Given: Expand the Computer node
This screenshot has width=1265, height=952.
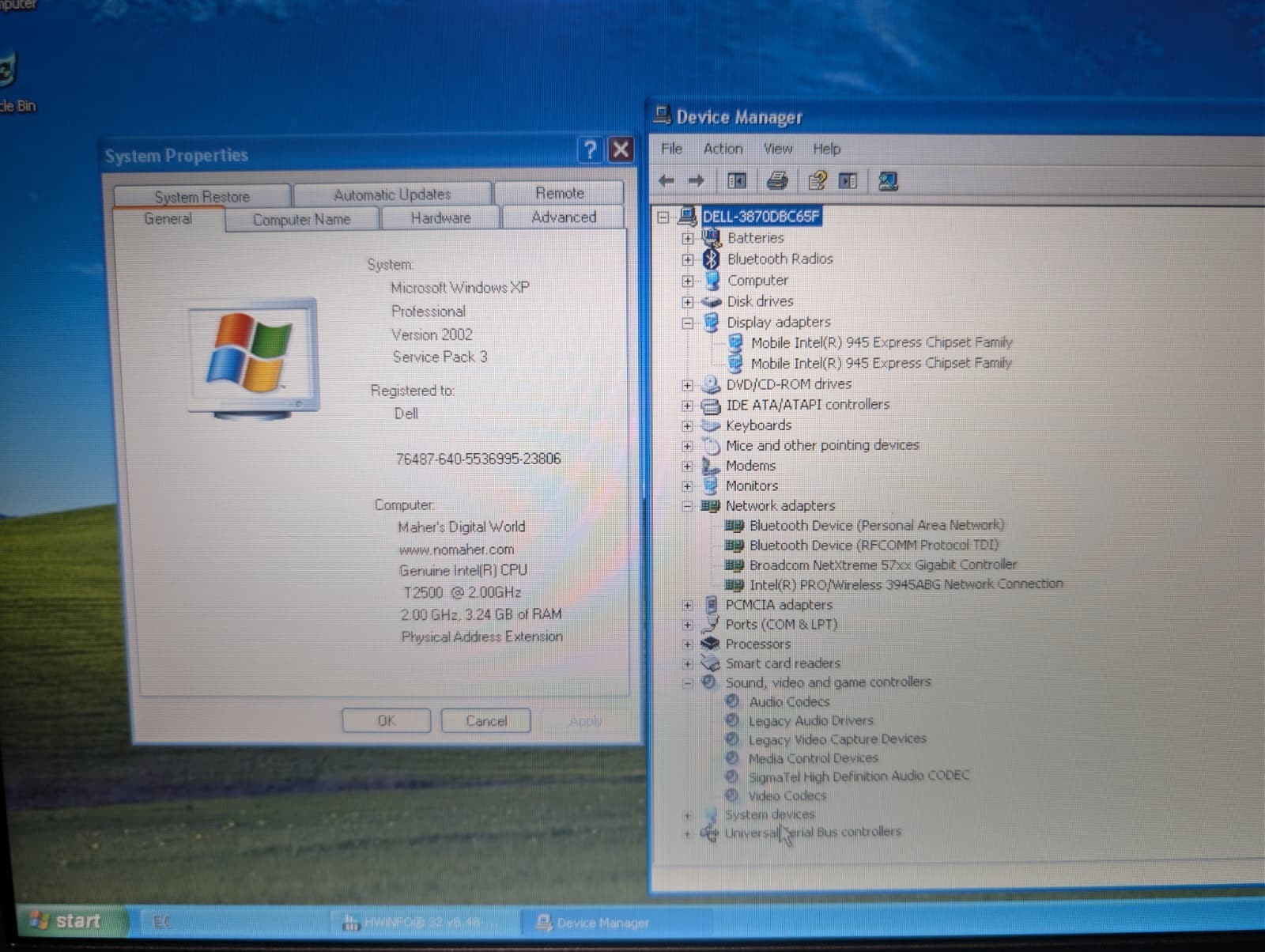Looking at the screenshot, I should [x=688, y=281].
